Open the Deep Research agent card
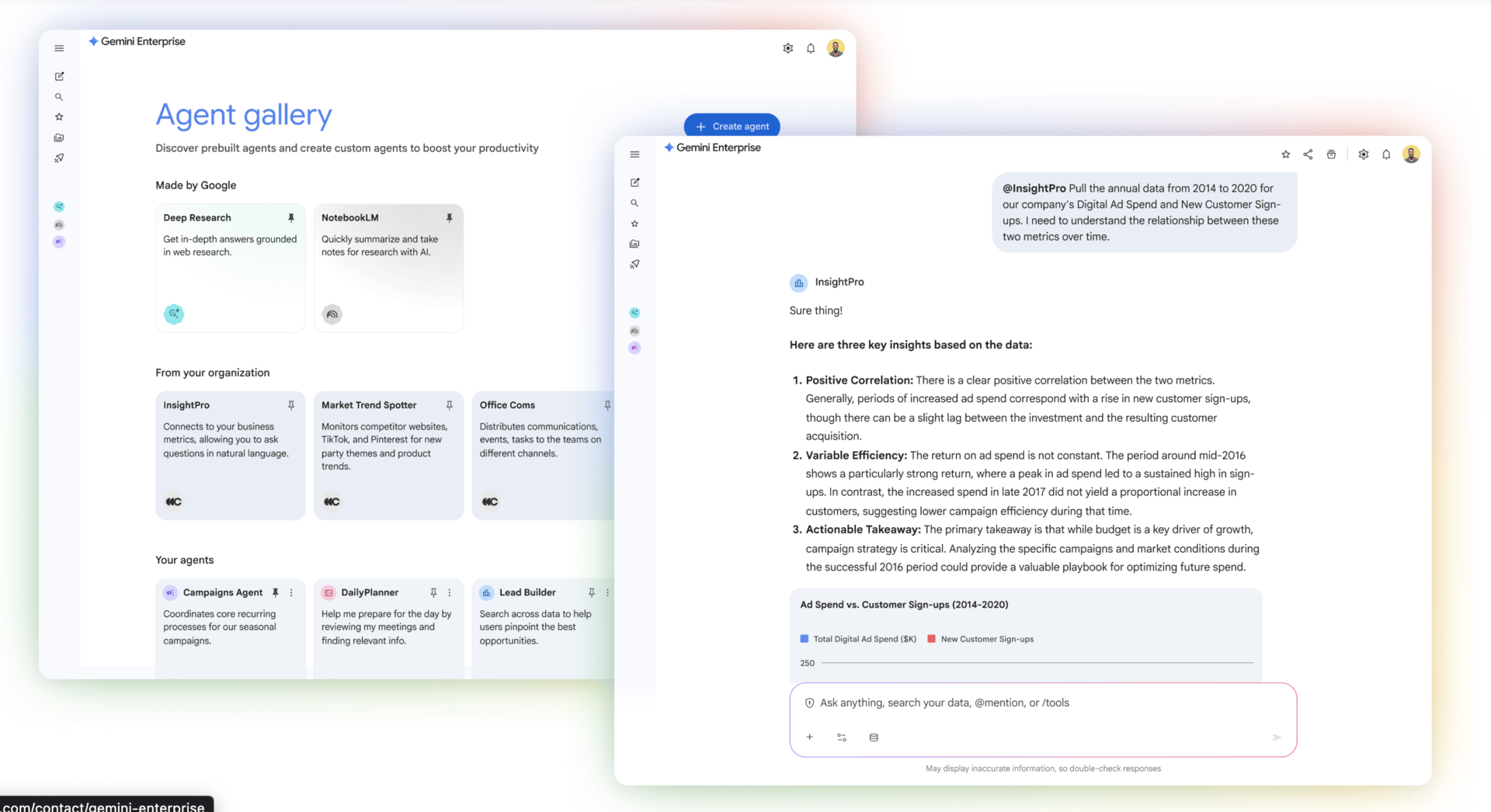 (231, 268)
